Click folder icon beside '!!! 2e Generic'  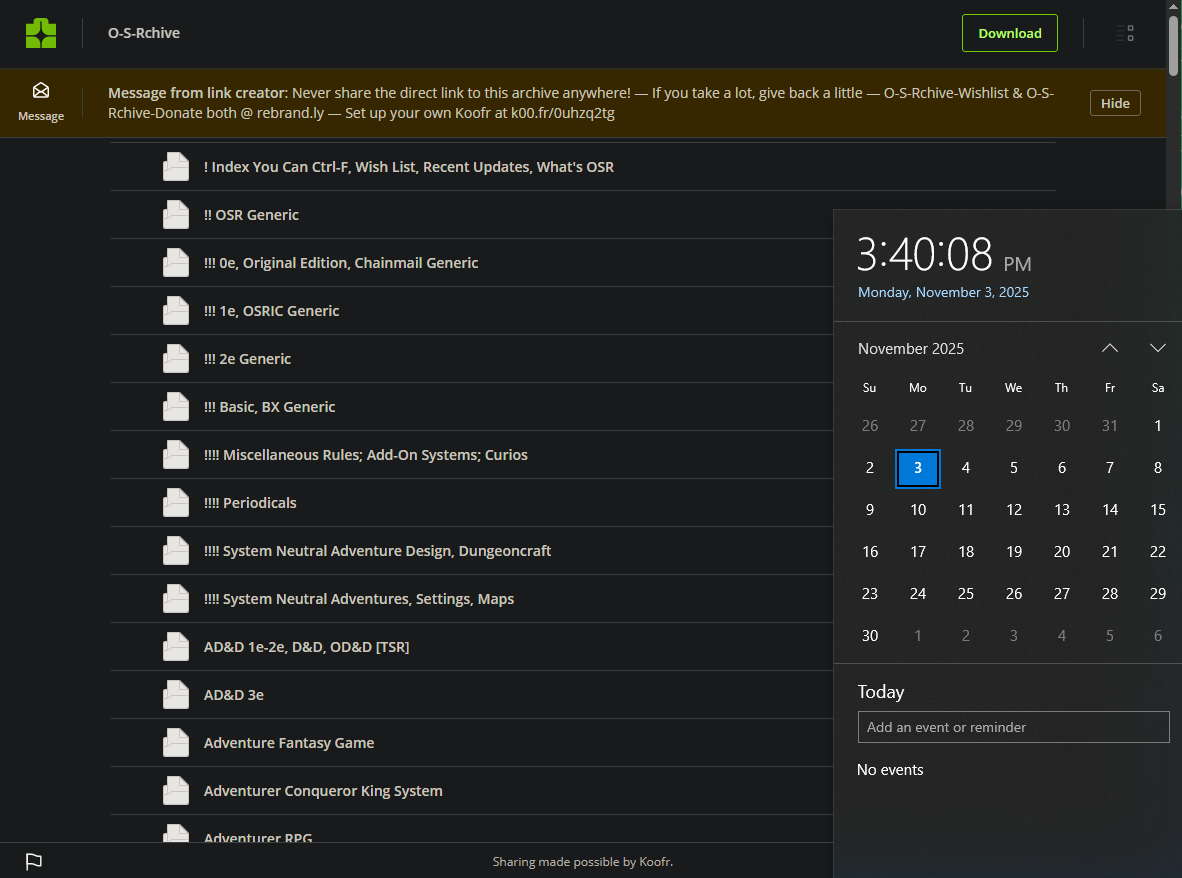(x=176, y=359)
